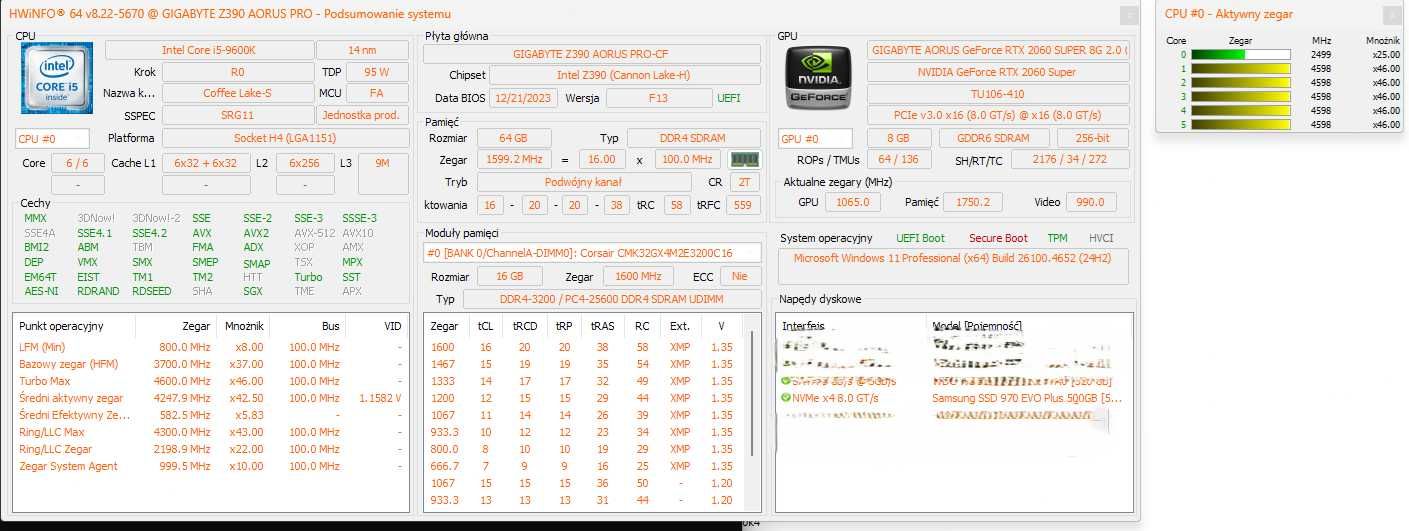Click the green status icon of the NVMe drive
Image resolution: width=1409 pixels, height=531 pixels.
point(785,398)
